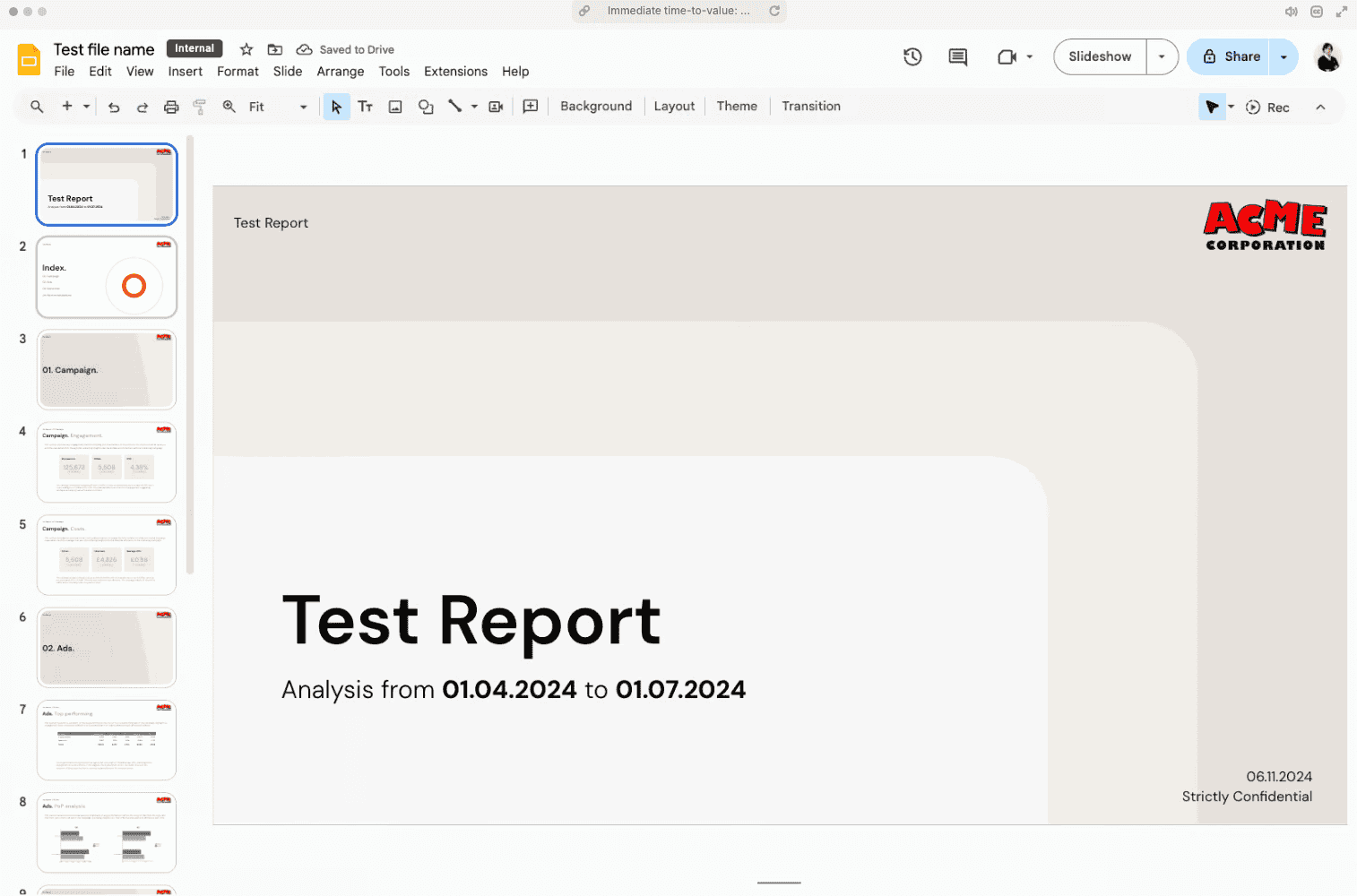The width and height of the screenshot is (1357, 896).
Task: Undo the last action
Action: (x=114, y=106)
